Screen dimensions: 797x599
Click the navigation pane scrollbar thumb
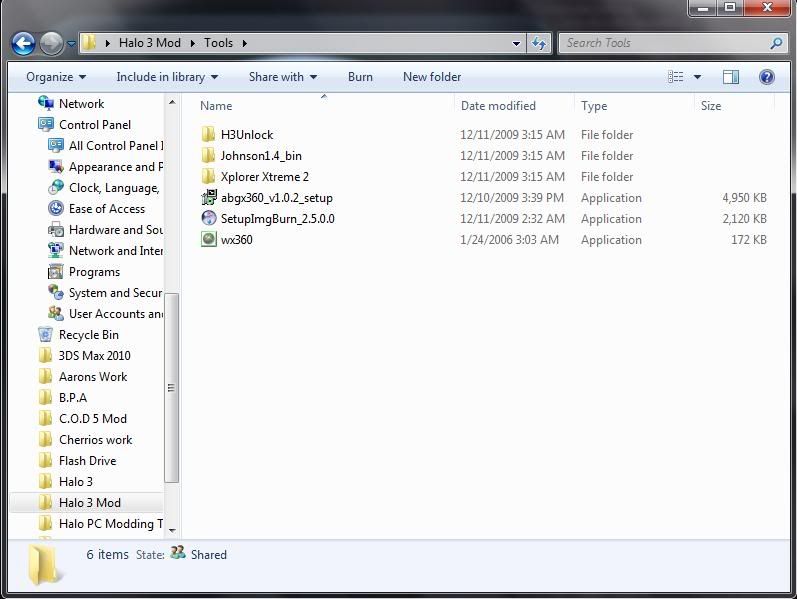coord(171,387)
